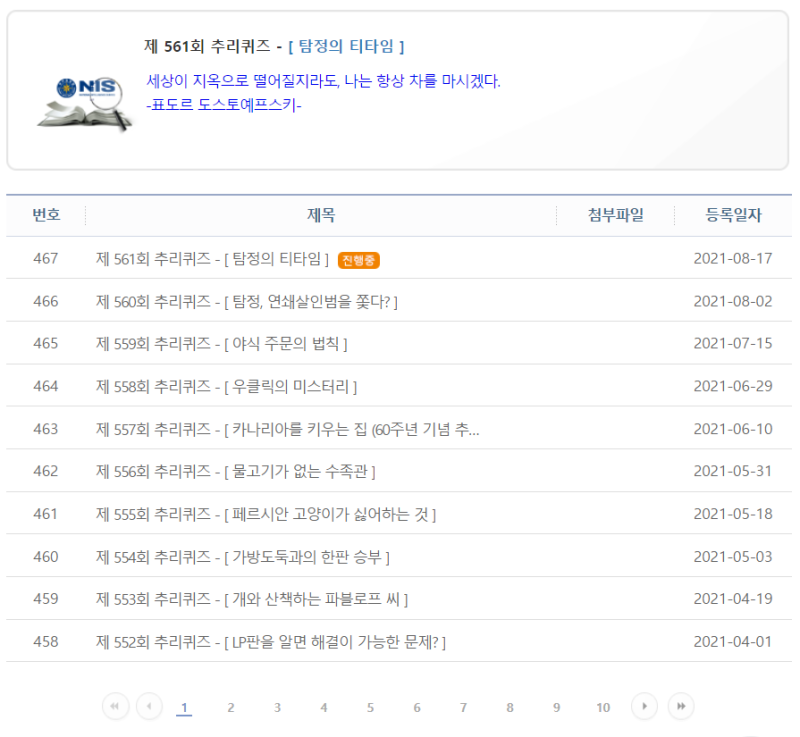Screen dimensions: 800x737
Task: Select page 10 in pagination
Action: coord(603,707)
